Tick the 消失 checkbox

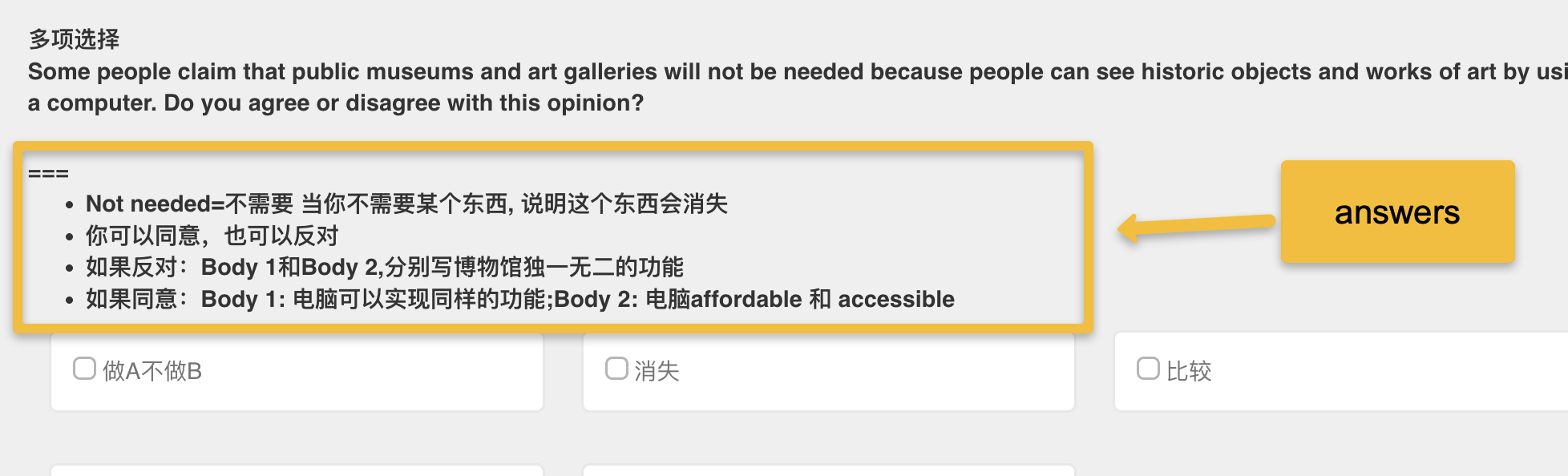point(616,369)
